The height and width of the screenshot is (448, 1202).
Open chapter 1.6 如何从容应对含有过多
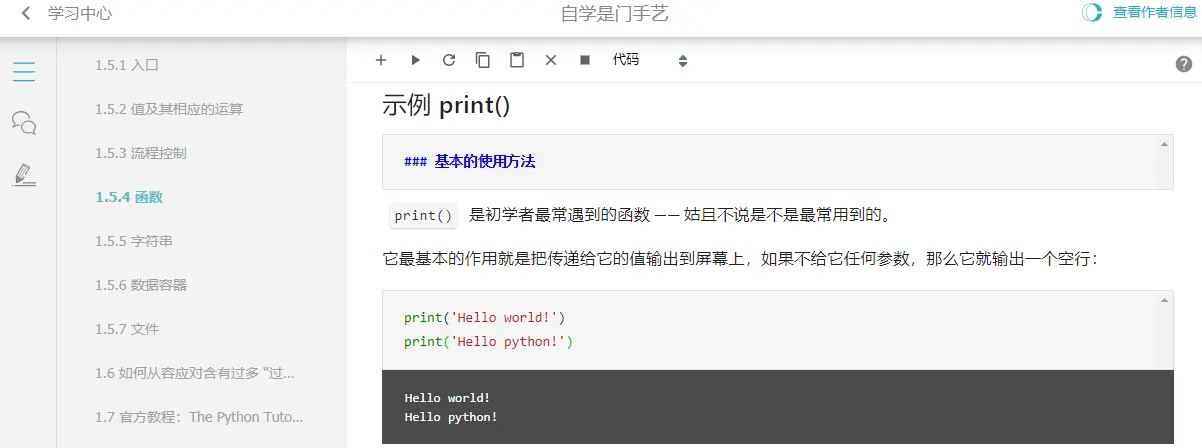(x=195, y=373)
